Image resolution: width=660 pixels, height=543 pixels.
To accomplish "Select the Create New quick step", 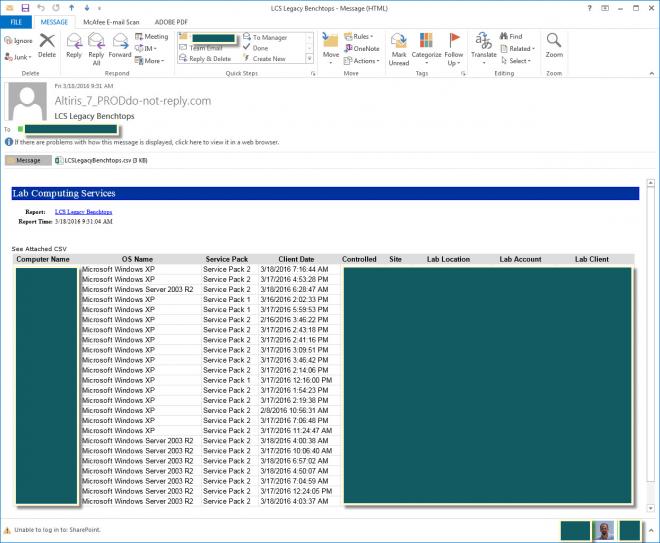I will (x=264, y=59).
